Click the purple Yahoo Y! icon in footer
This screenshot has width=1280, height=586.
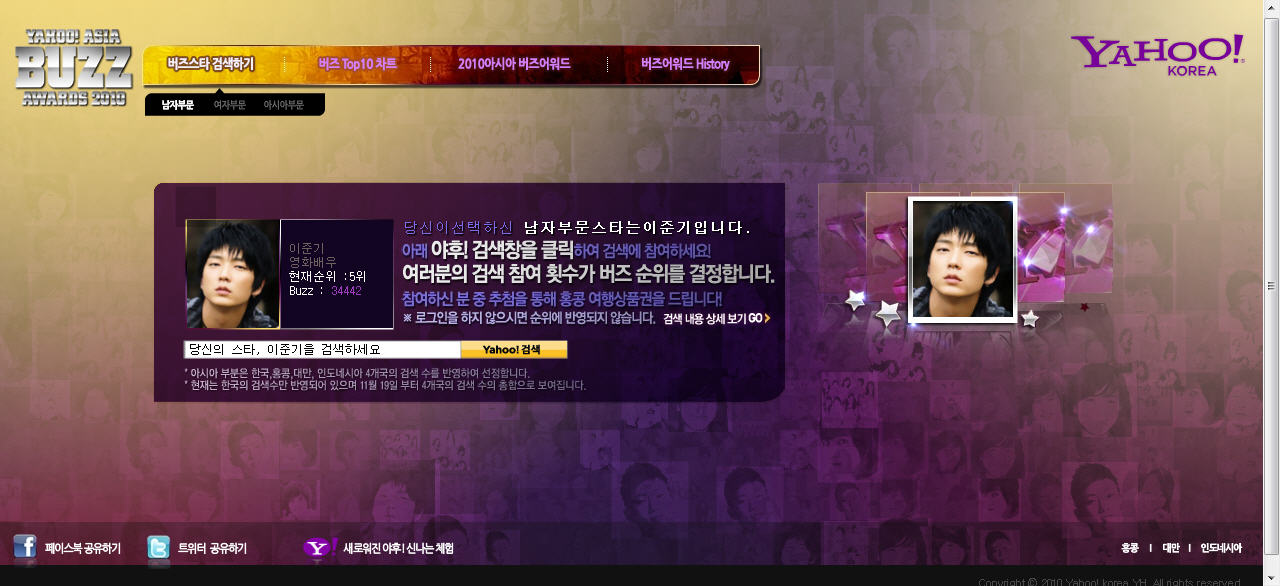(x=320, y=547)
